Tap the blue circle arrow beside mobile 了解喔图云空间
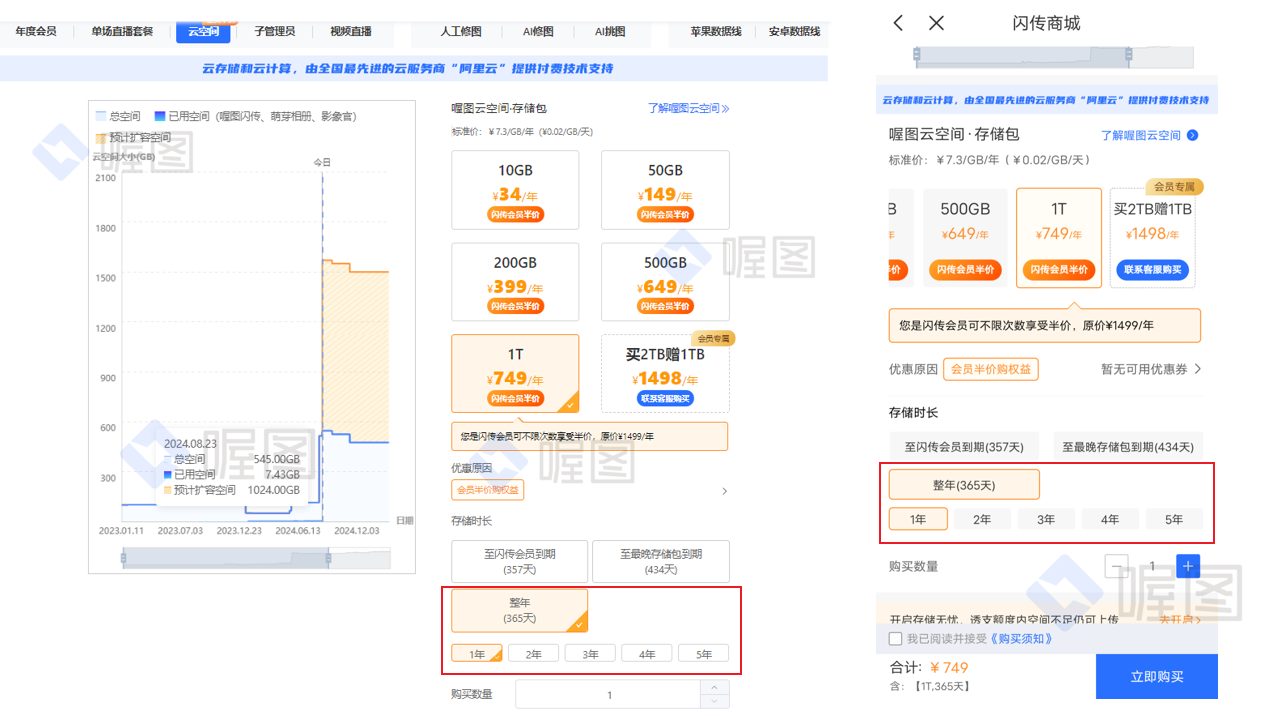This screenshot has height=716, width=1265. (x=1192, y=135)
